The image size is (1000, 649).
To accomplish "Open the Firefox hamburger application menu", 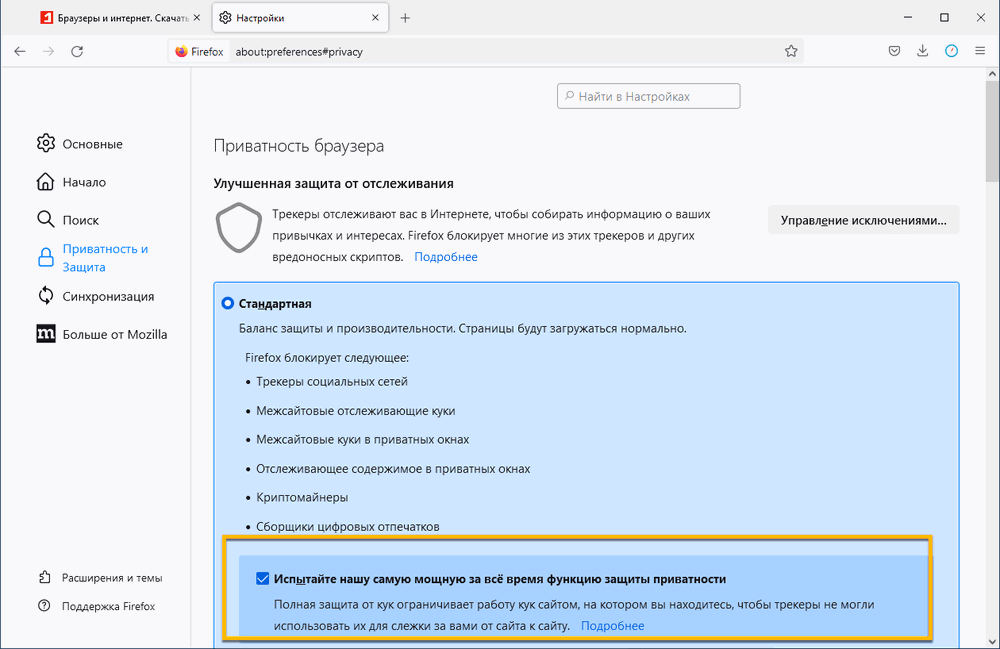I will [979, 51].
